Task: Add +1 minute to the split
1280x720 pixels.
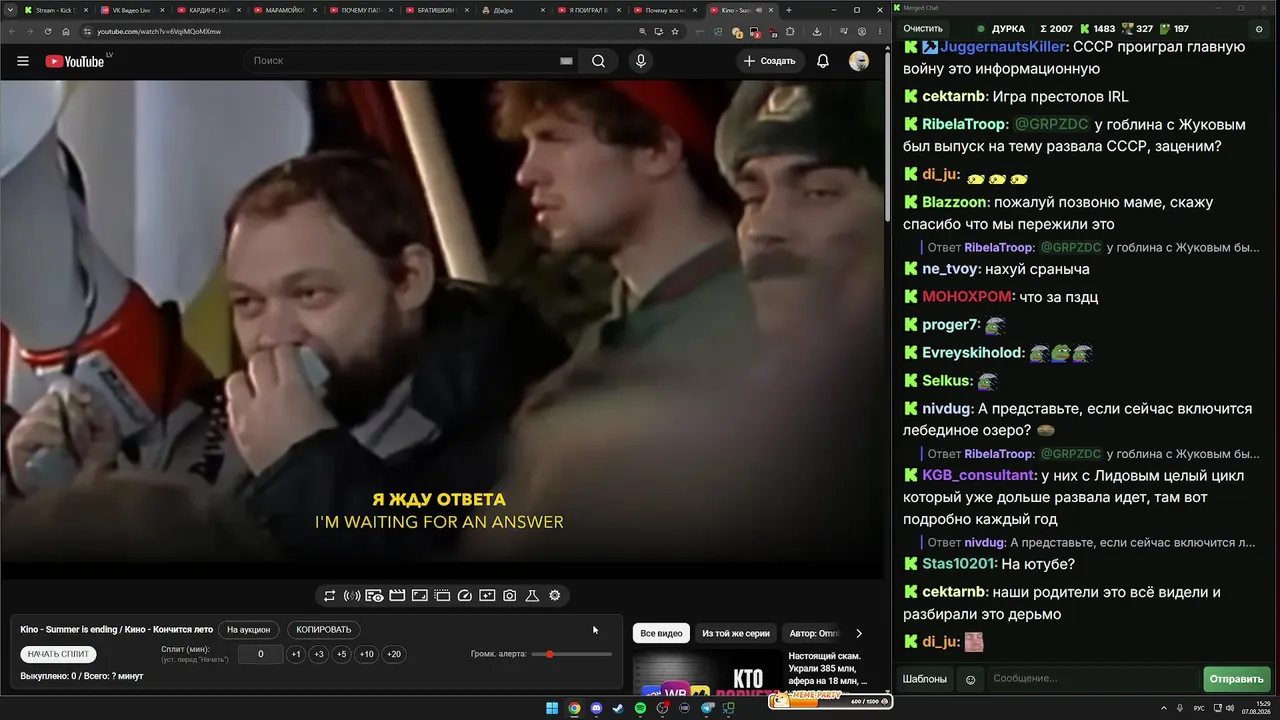Action: 296,654
